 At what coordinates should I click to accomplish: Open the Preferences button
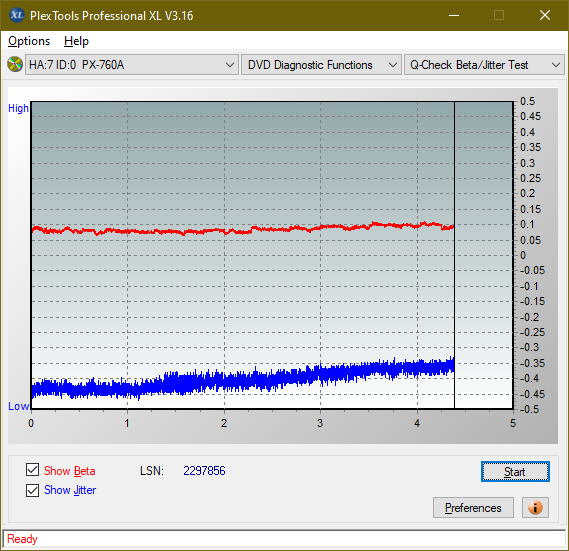pos(473,507)
